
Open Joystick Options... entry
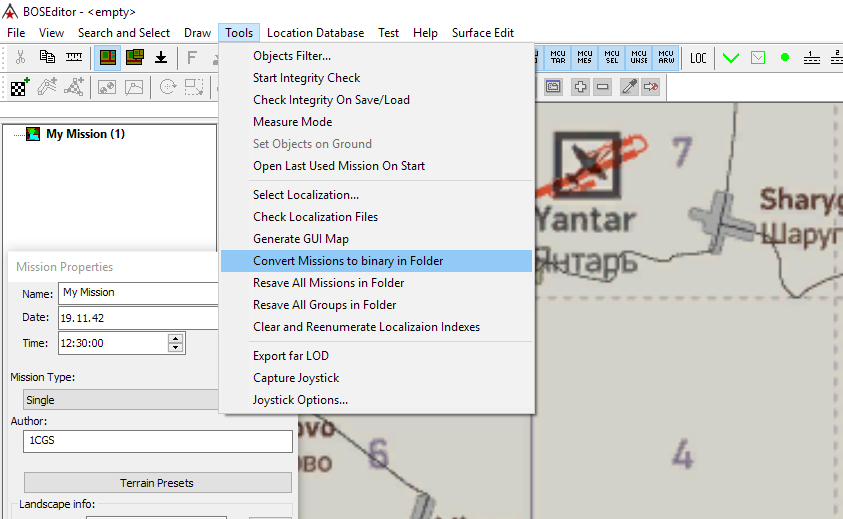376,401
